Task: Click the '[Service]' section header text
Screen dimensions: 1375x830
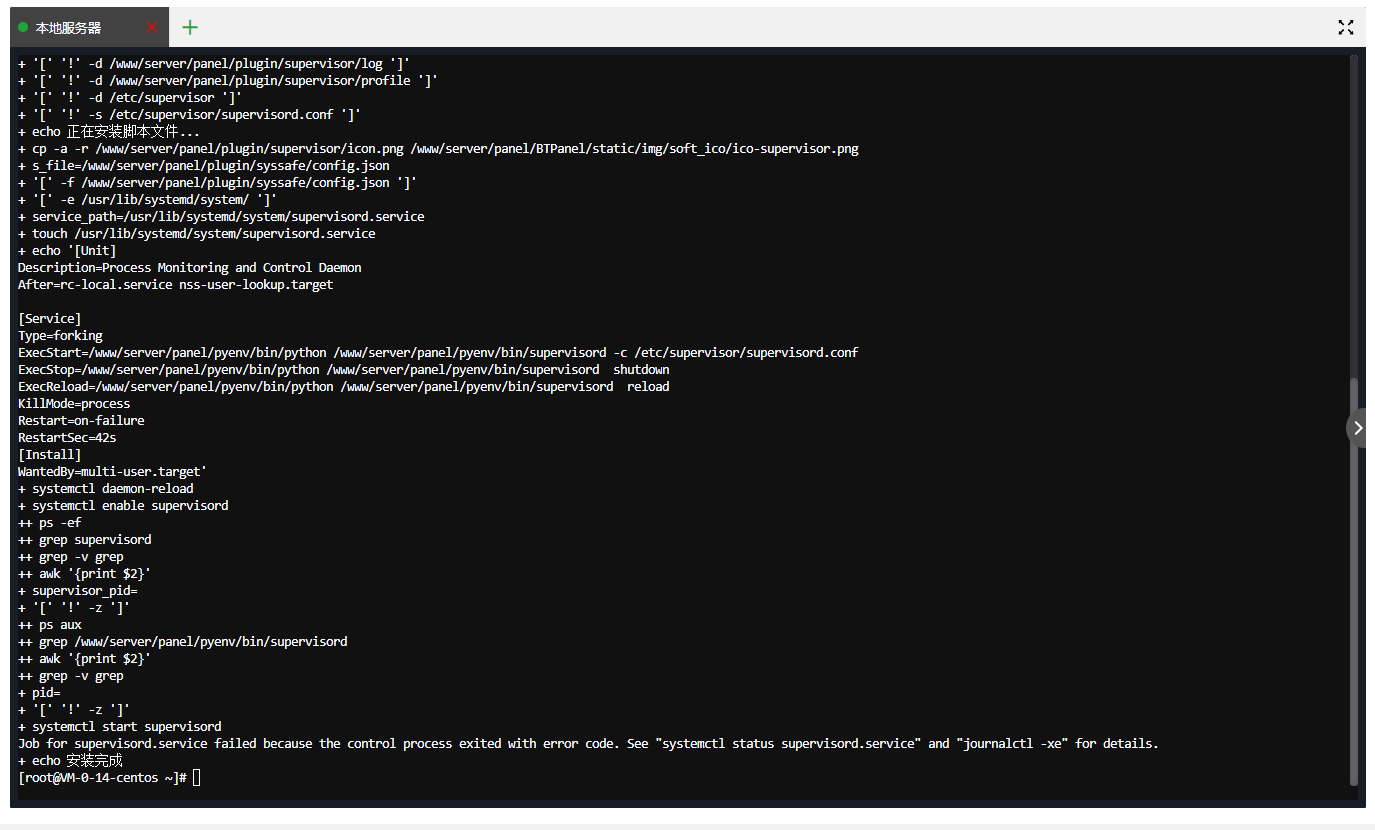Action: (x=50, y=319)
